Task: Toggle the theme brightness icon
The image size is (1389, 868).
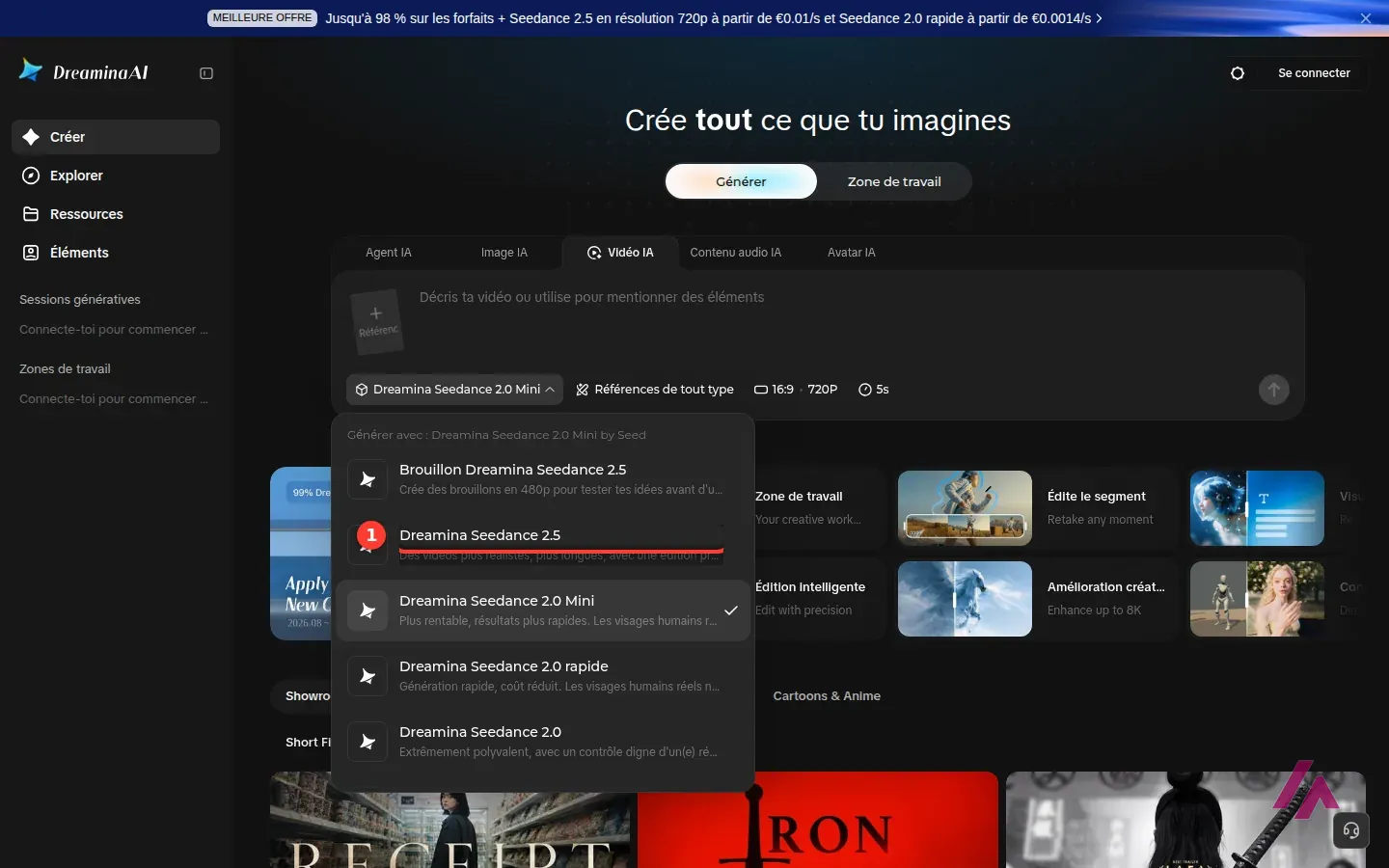Action: tap(1238, 73)
